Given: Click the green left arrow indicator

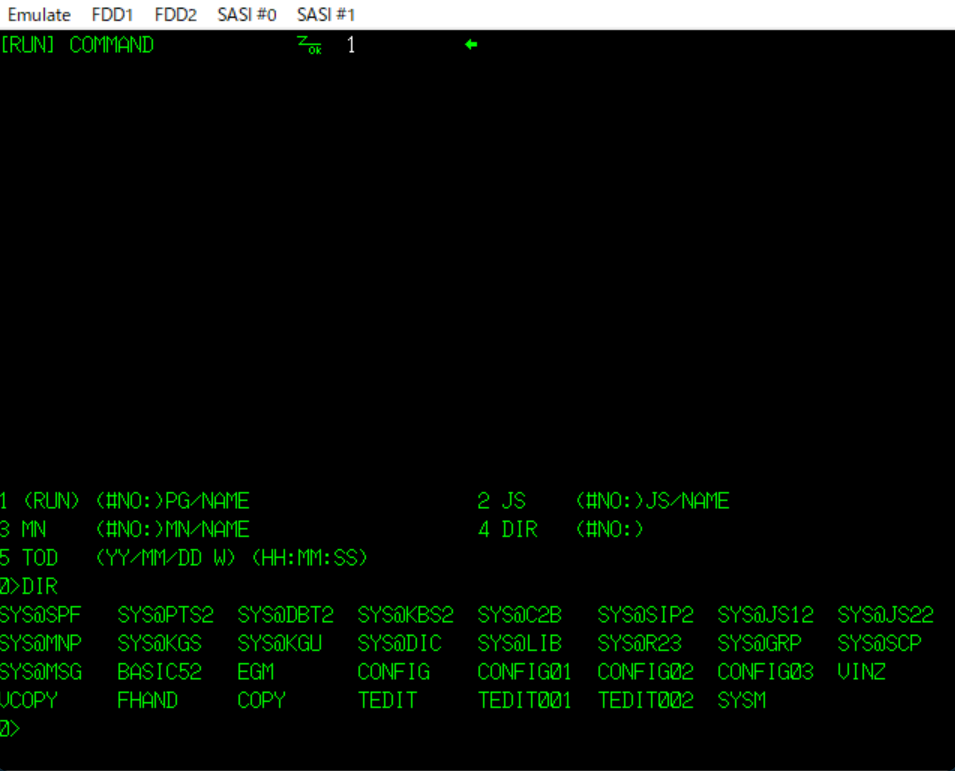Looking at the screenshot, I should (471, 44).
